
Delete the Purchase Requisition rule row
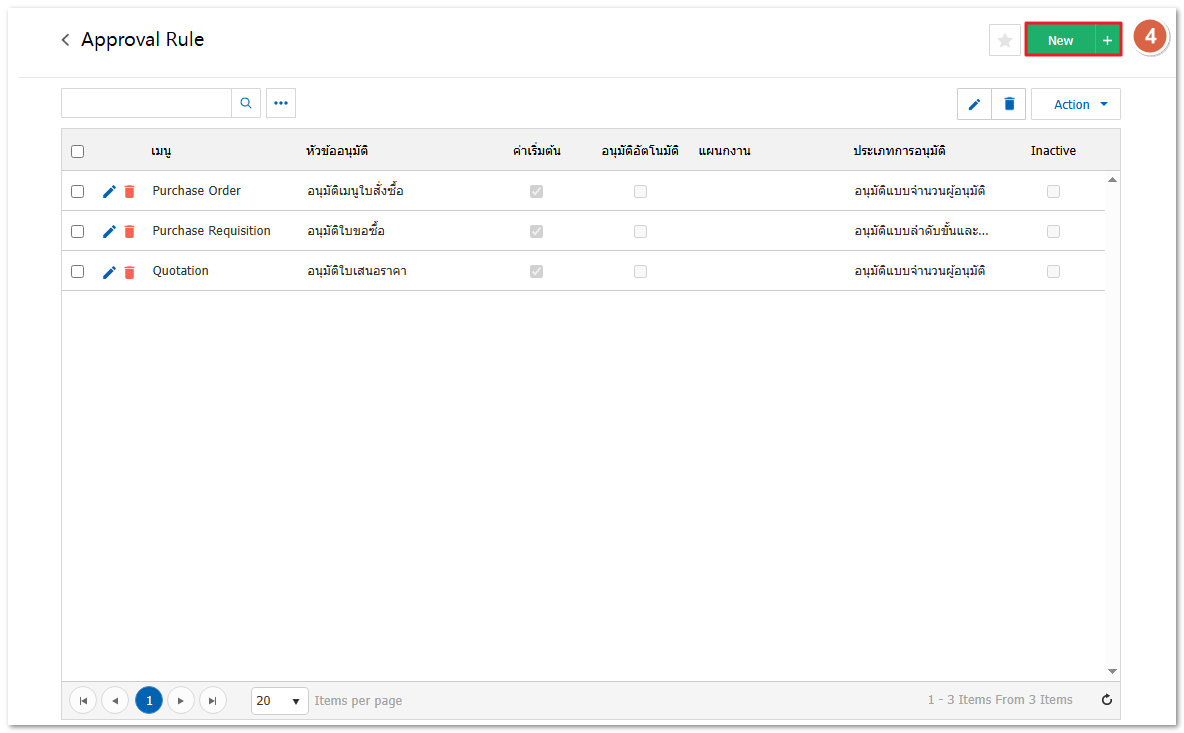[x=129, y=232]
